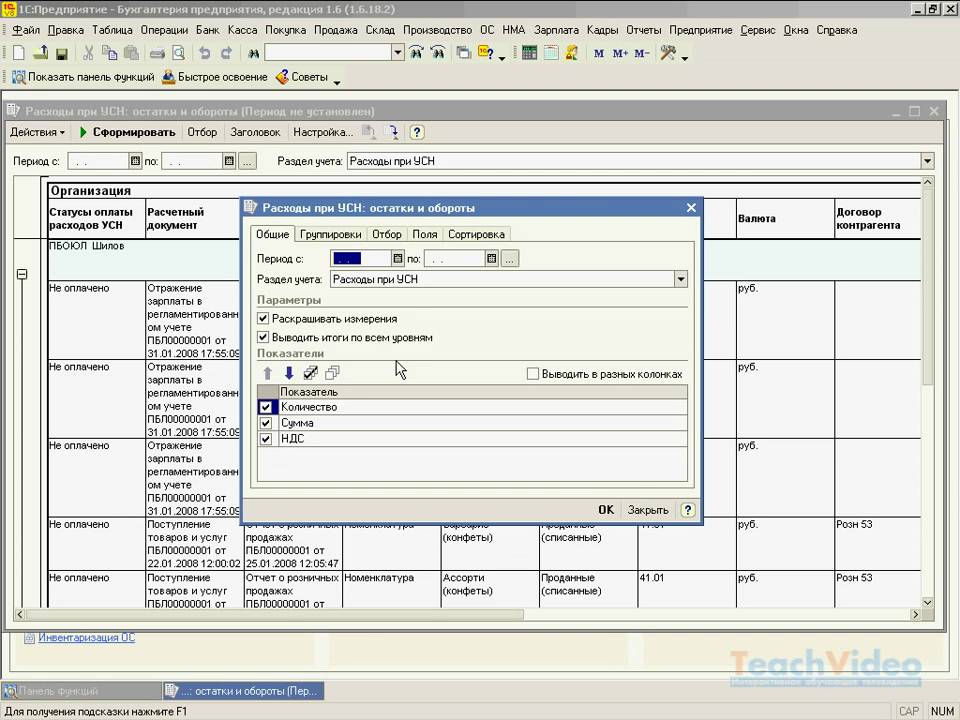This screenshot has width=960, height=720.
Task: Click the New document icon
Action: [18, 53]
